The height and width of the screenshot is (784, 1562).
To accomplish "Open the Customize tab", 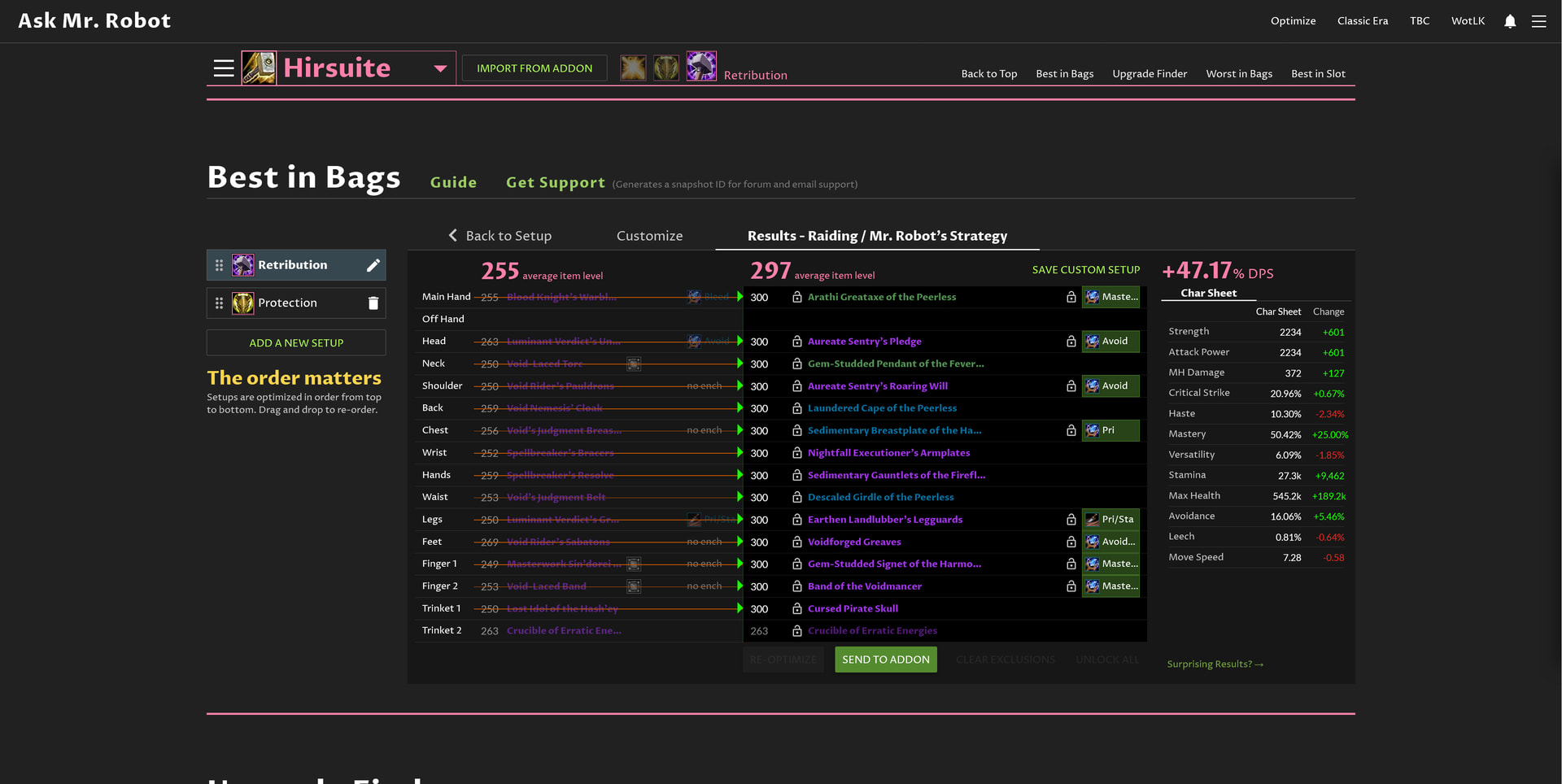I will click(x=649, y=236).
